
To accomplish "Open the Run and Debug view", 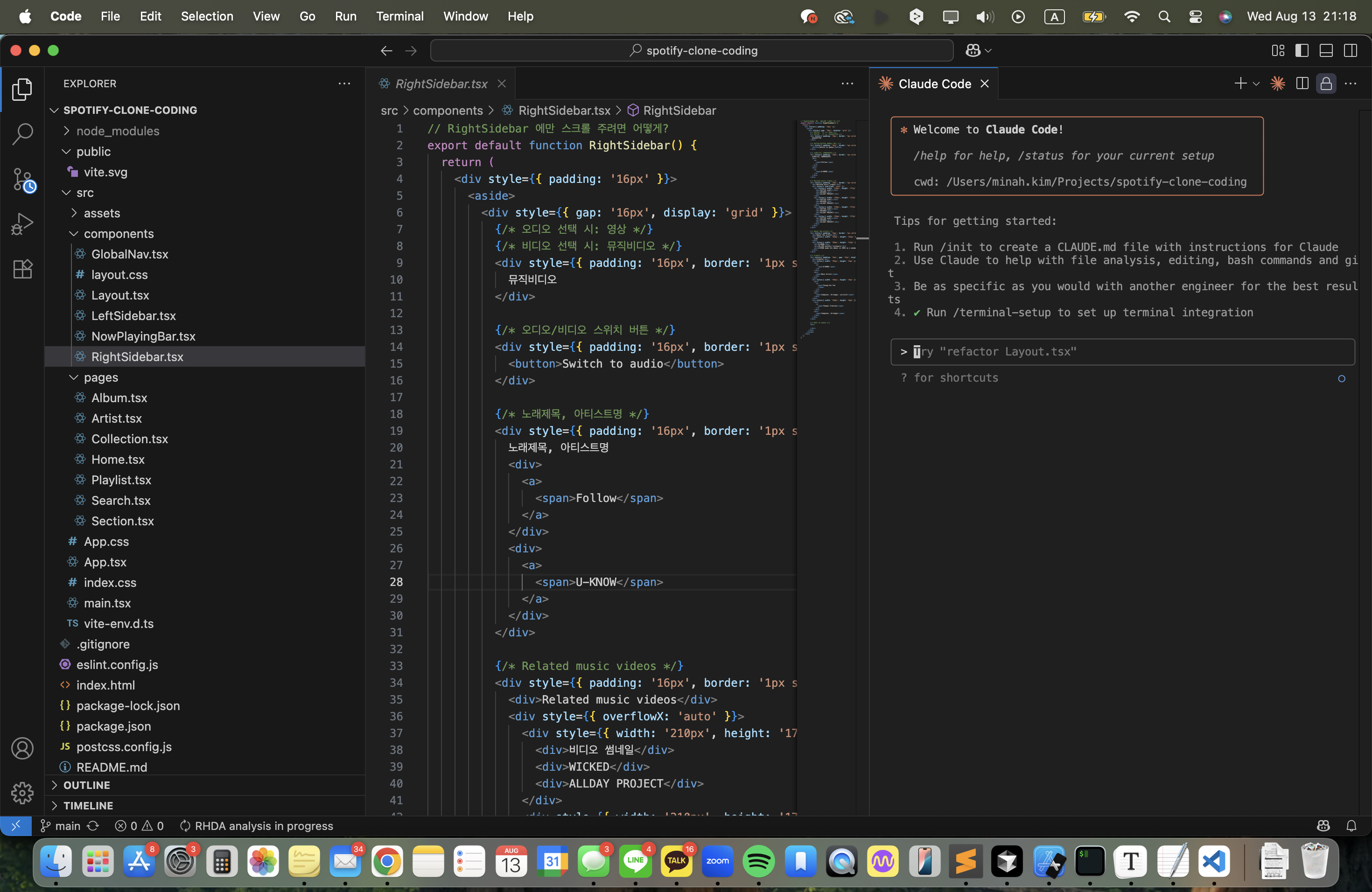I will click(x=22, y=224).
